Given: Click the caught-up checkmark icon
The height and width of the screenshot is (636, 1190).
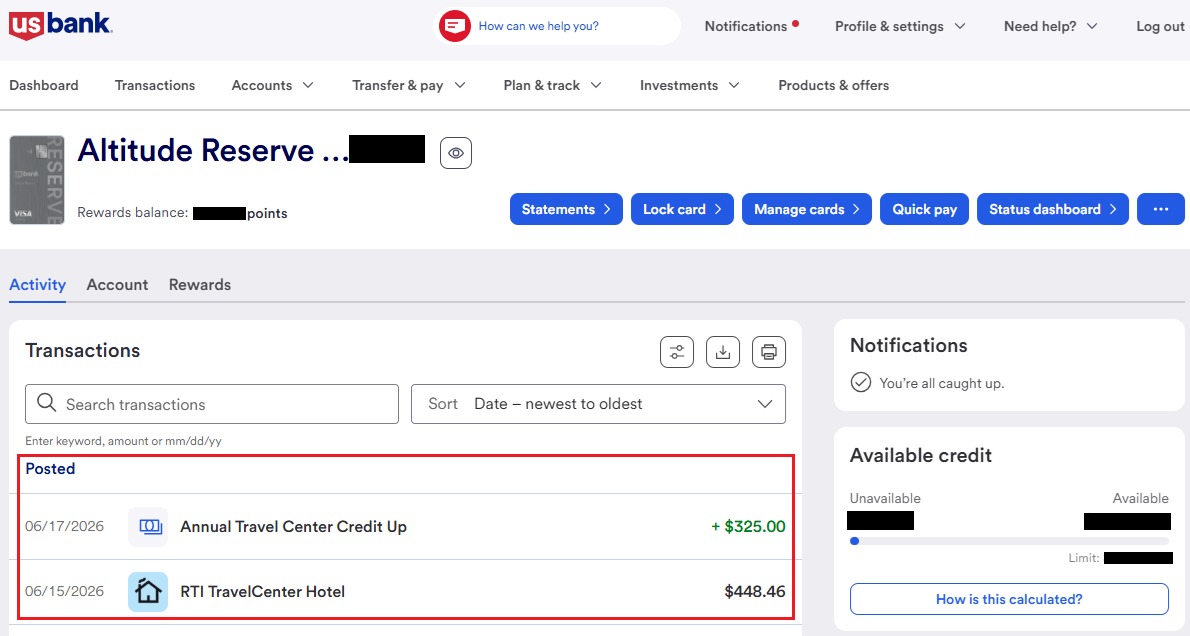Looking at the screenshot, I should [x=861, y=383].
